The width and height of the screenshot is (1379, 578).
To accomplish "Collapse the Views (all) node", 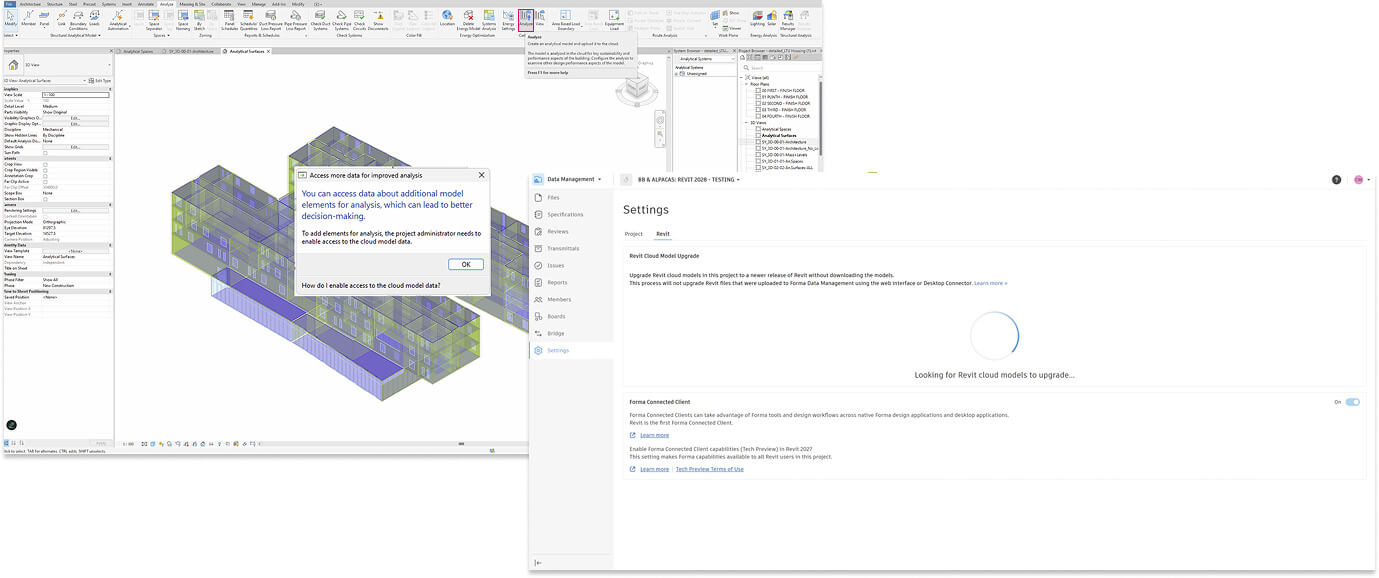I will click(x=741, y=77).
